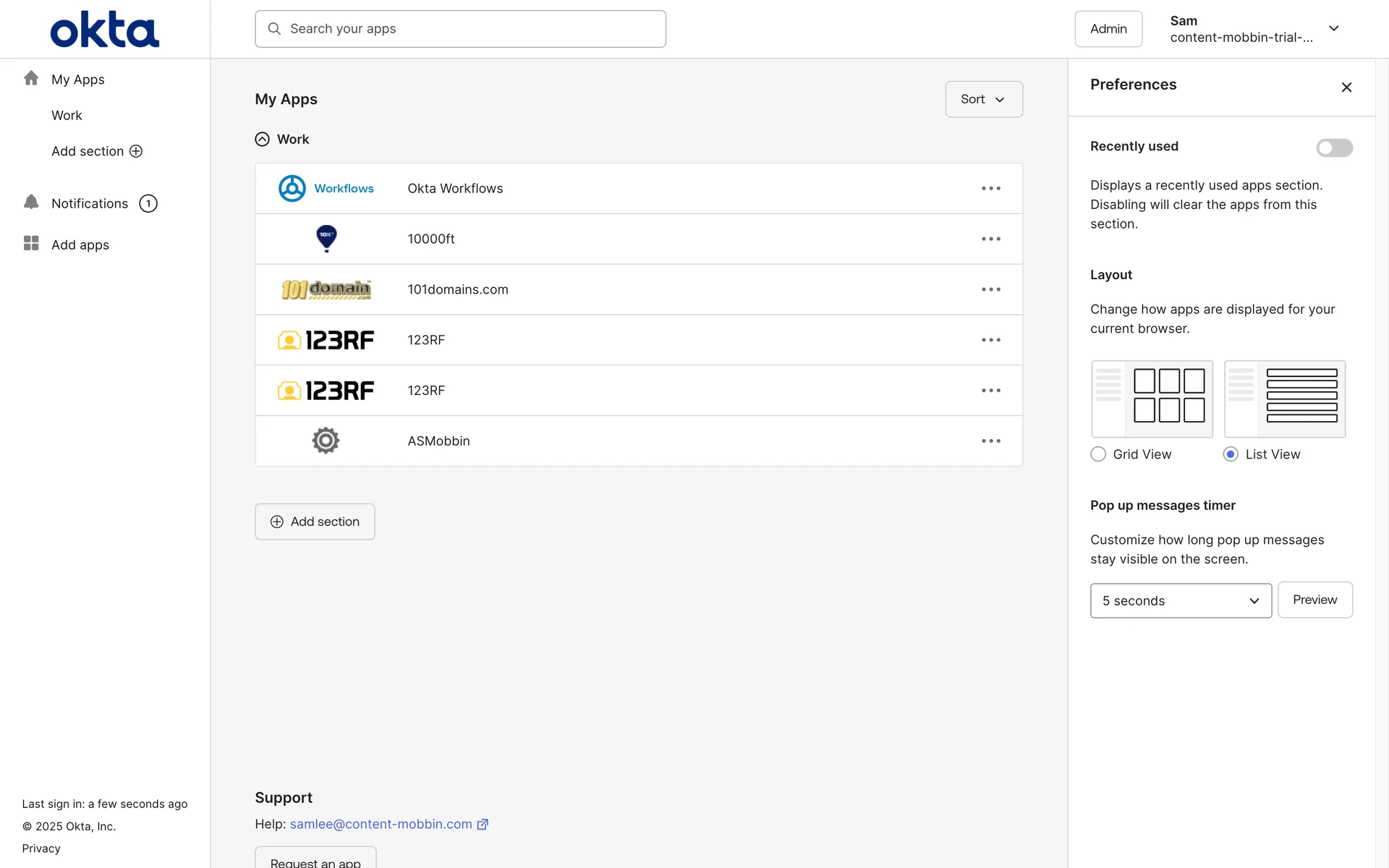The image size is (1389, 868).
Task: Open the 5 seconds timer dropdown
Action: pyautogui.click(x=1180, y=601)
